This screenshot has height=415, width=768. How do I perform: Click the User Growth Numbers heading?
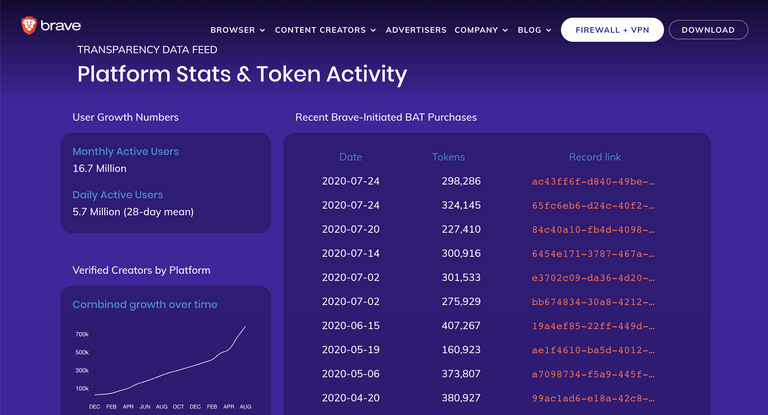(x=125, y=117)
